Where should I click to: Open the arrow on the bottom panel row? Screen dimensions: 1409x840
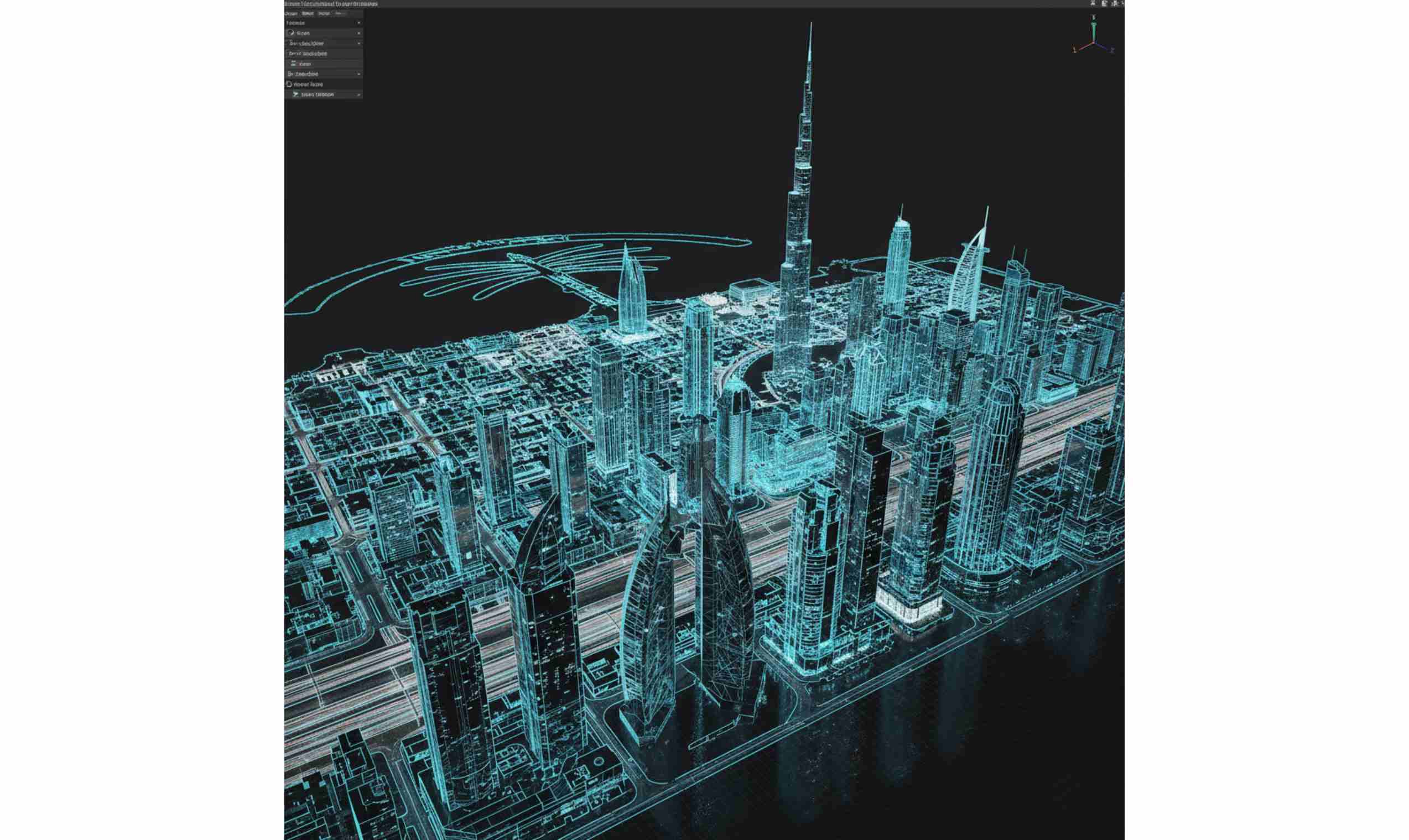358,95
